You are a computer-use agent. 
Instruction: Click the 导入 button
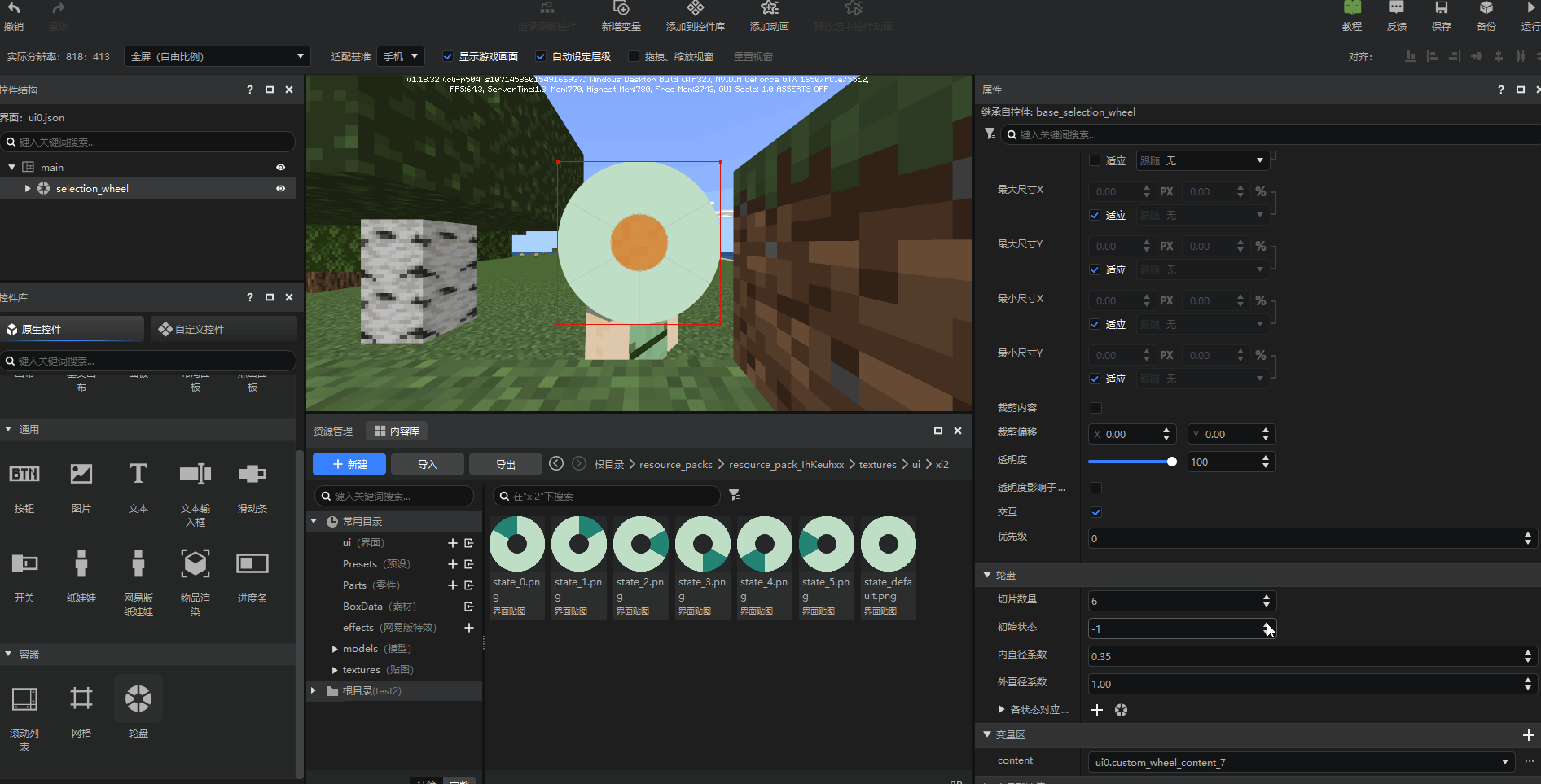(x=428, y=464)
